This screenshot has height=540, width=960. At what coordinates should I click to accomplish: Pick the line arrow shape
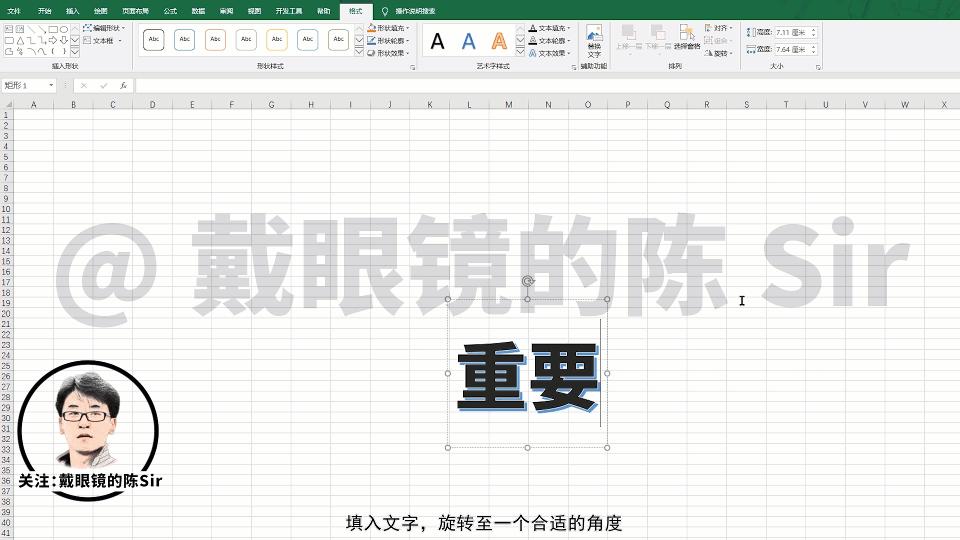pyautogui.click(x=42, y=29)
